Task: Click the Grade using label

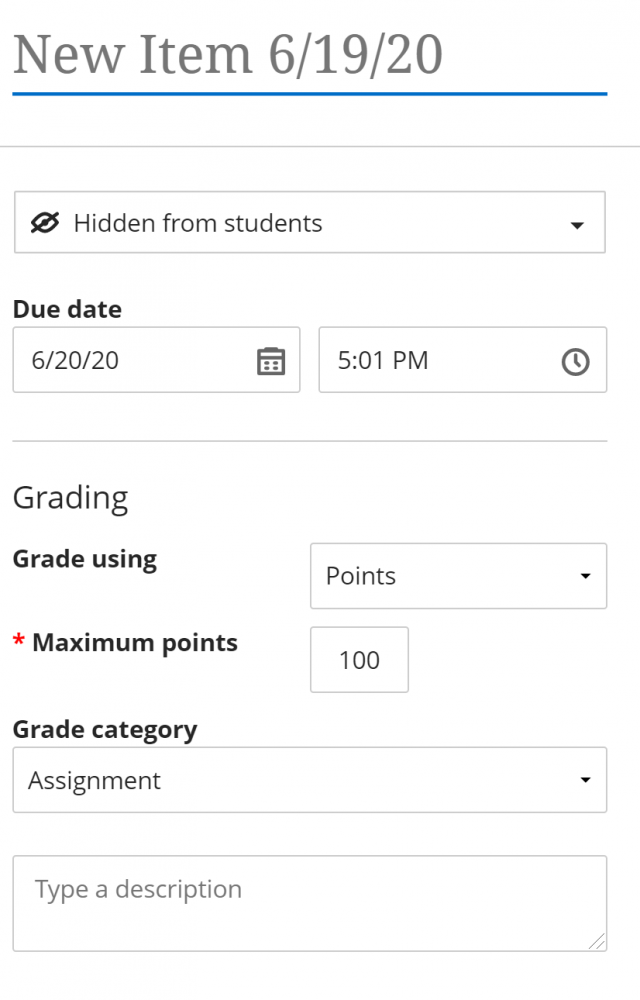Action: pos(85,559)
